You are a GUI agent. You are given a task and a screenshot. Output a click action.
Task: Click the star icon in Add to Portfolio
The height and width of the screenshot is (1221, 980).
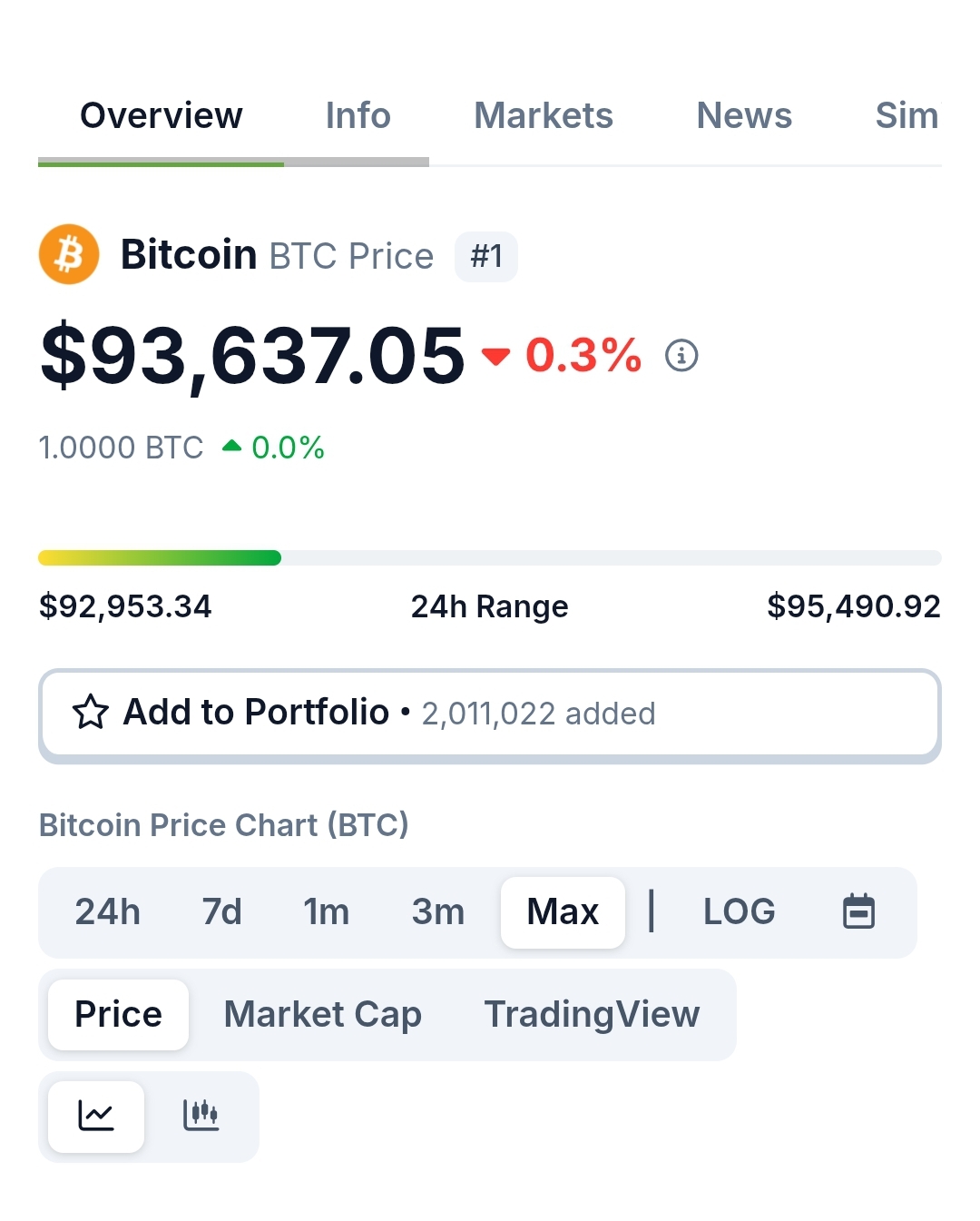[91, 713]
